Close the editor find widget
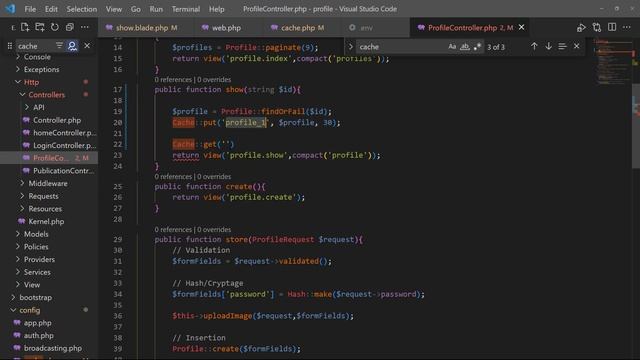This screenshot has height=360, width=640. (576, 47)
